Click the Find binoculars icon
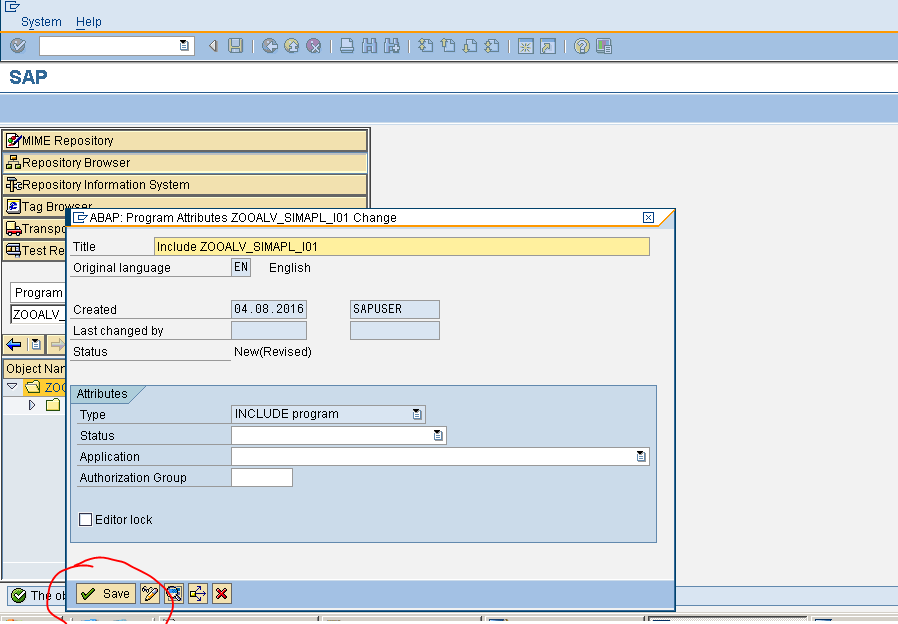Viewport: 898px width, 624px height. point(369,46)
